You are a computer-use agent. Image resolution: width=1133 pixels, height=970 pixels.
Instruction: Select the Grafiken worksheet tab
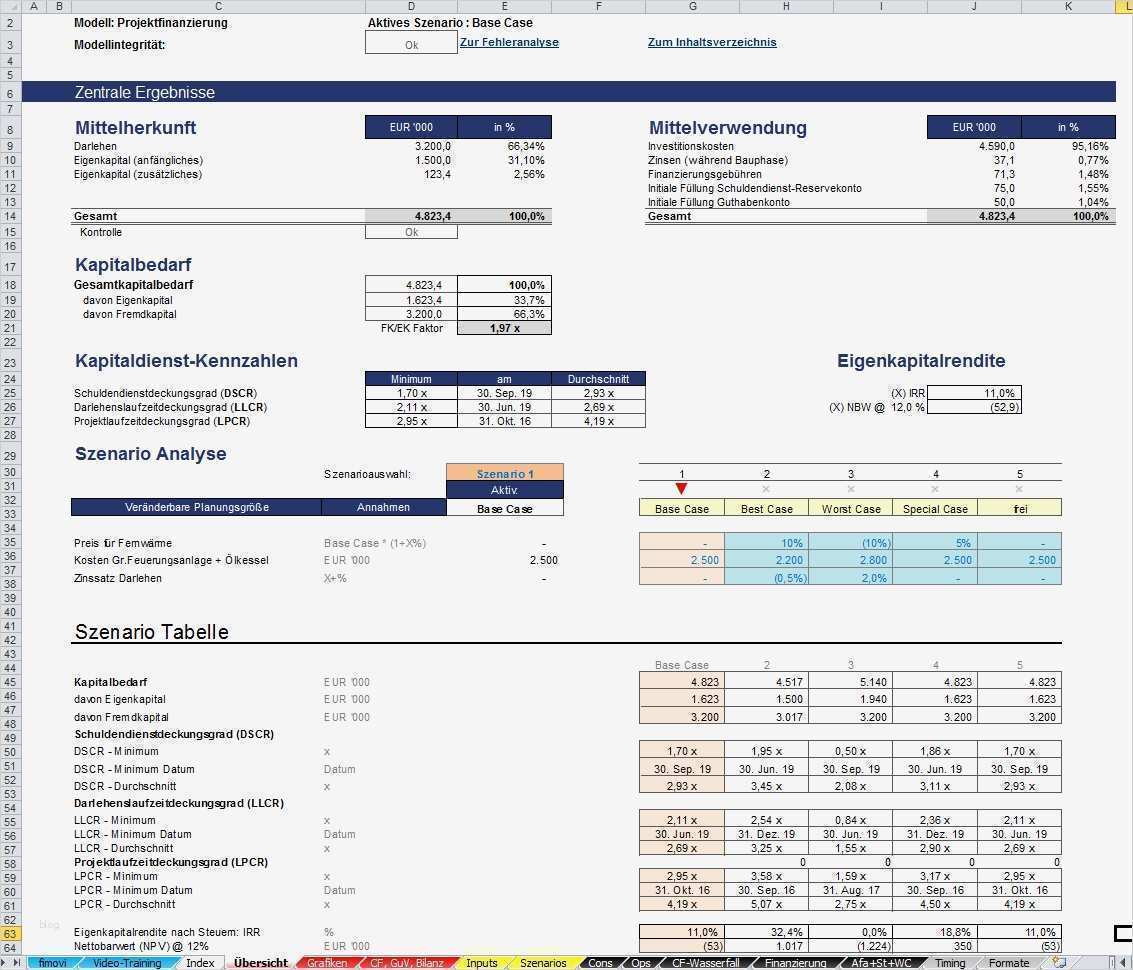point(329,963)
